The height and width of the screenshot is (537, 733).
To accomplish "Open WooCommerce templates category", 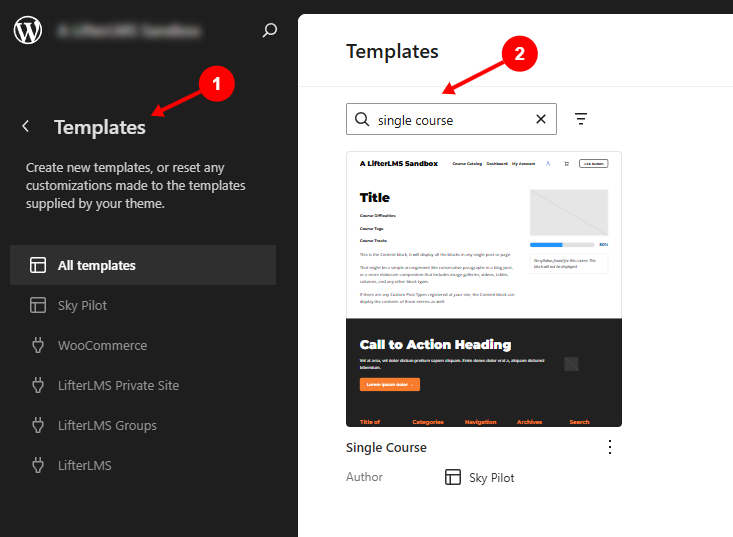I will 143,345.
